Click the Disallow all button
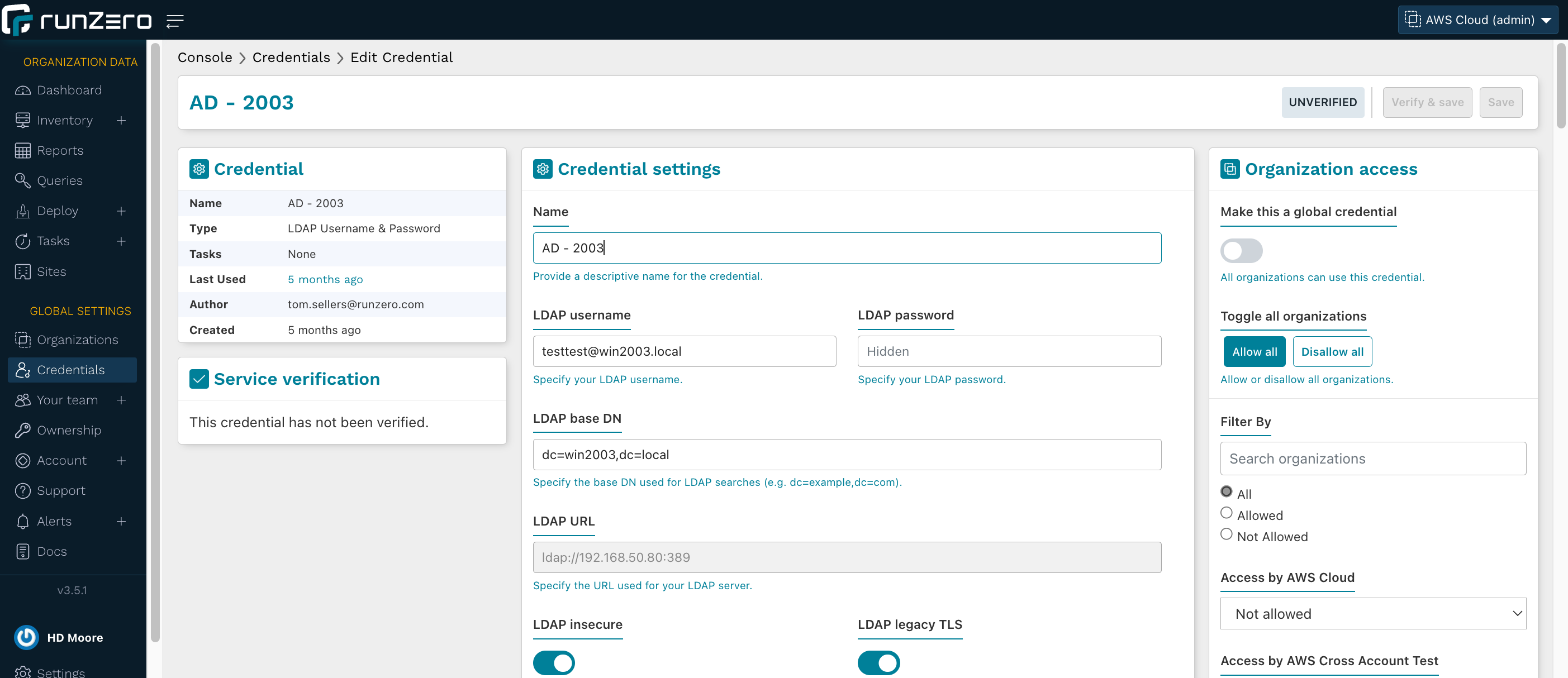 (x=1332, y=352)
